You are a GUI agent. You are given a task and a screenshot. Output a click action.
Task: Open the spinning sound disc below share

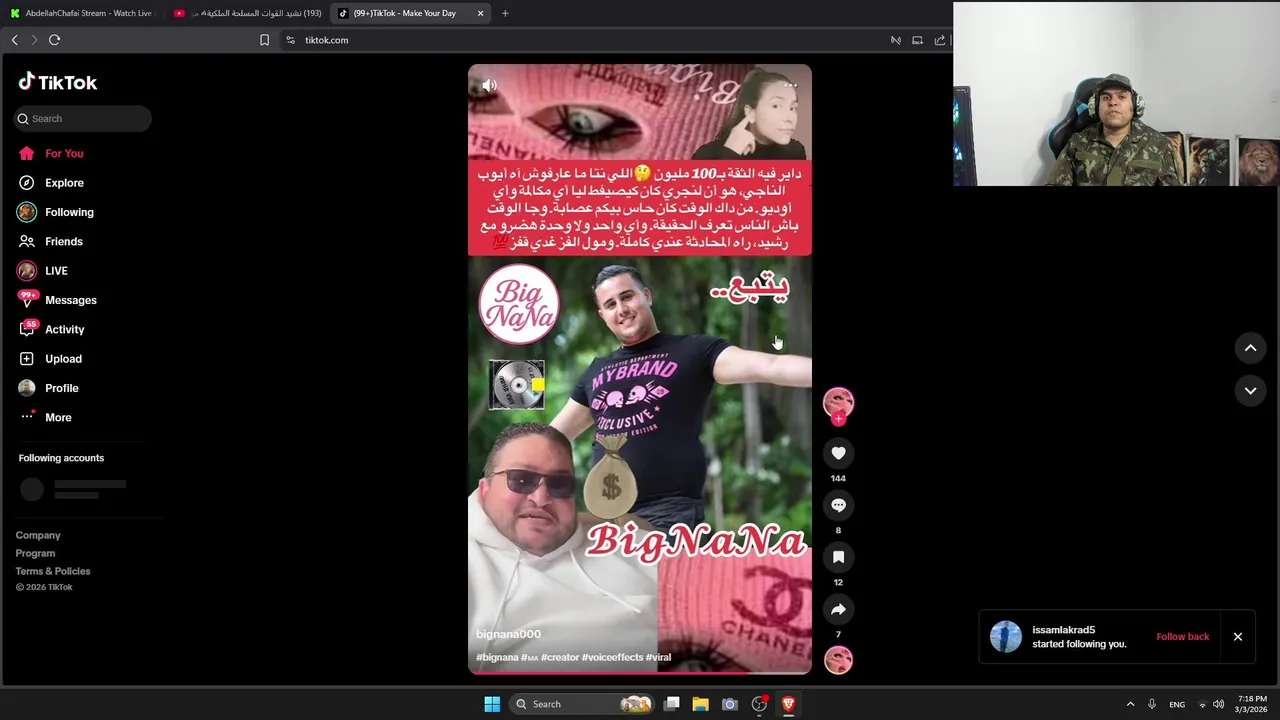(x=838, y=660)
